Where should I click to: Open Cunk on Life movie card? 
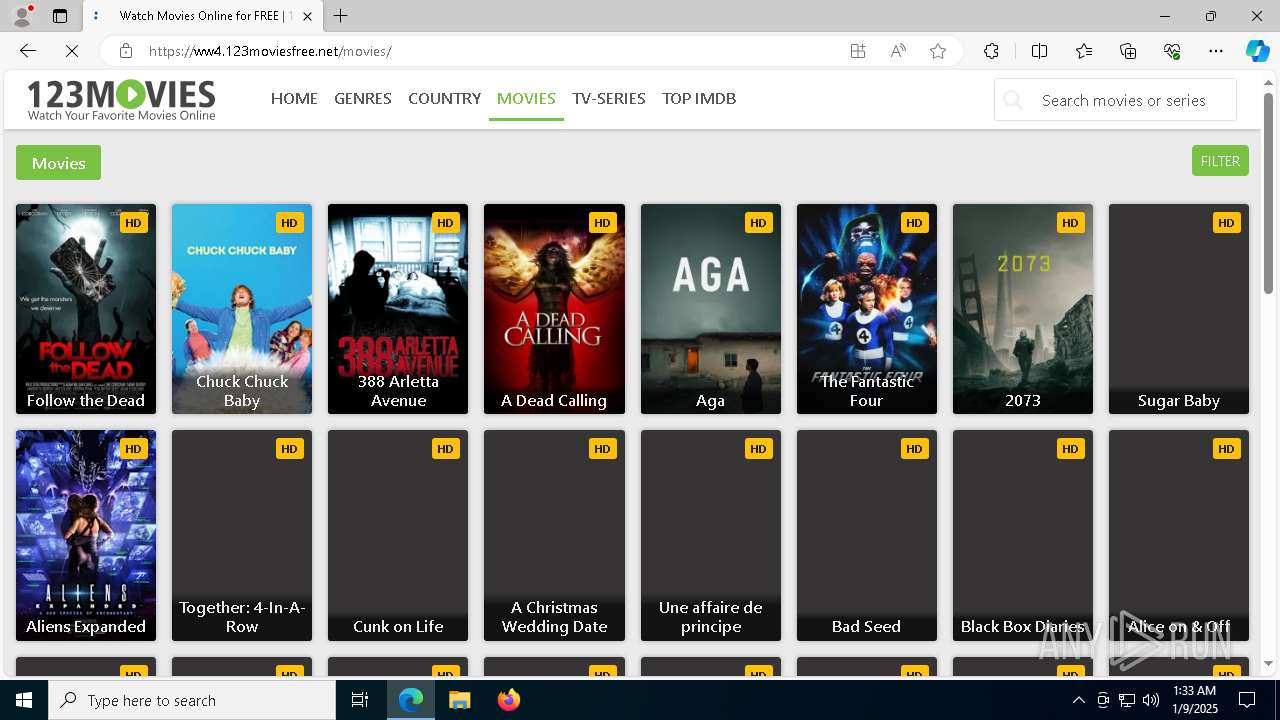pos(398,535)
